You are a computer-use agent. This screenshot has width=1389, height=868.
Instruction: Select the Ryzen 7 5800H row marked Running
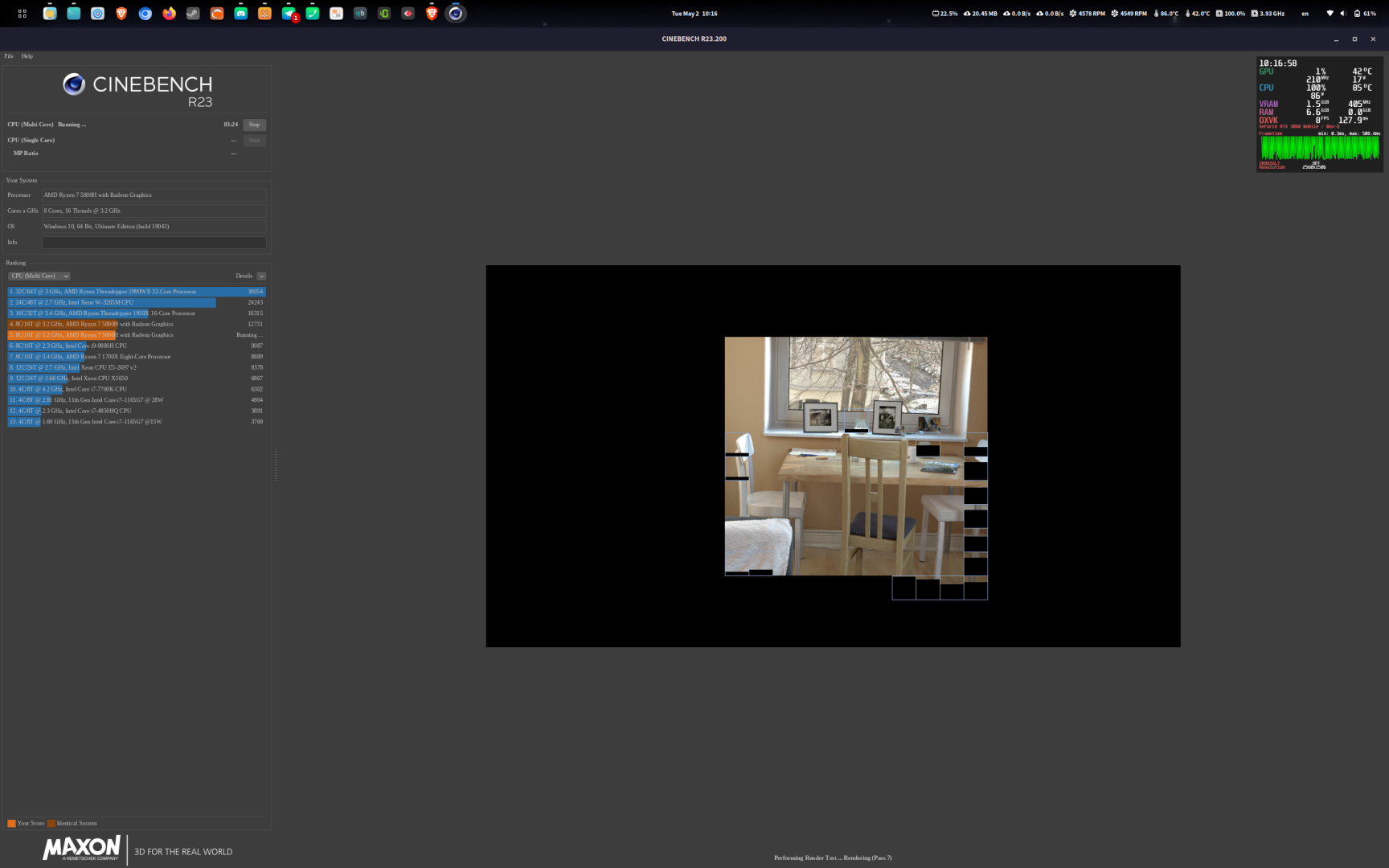click(x=137, y=335)
